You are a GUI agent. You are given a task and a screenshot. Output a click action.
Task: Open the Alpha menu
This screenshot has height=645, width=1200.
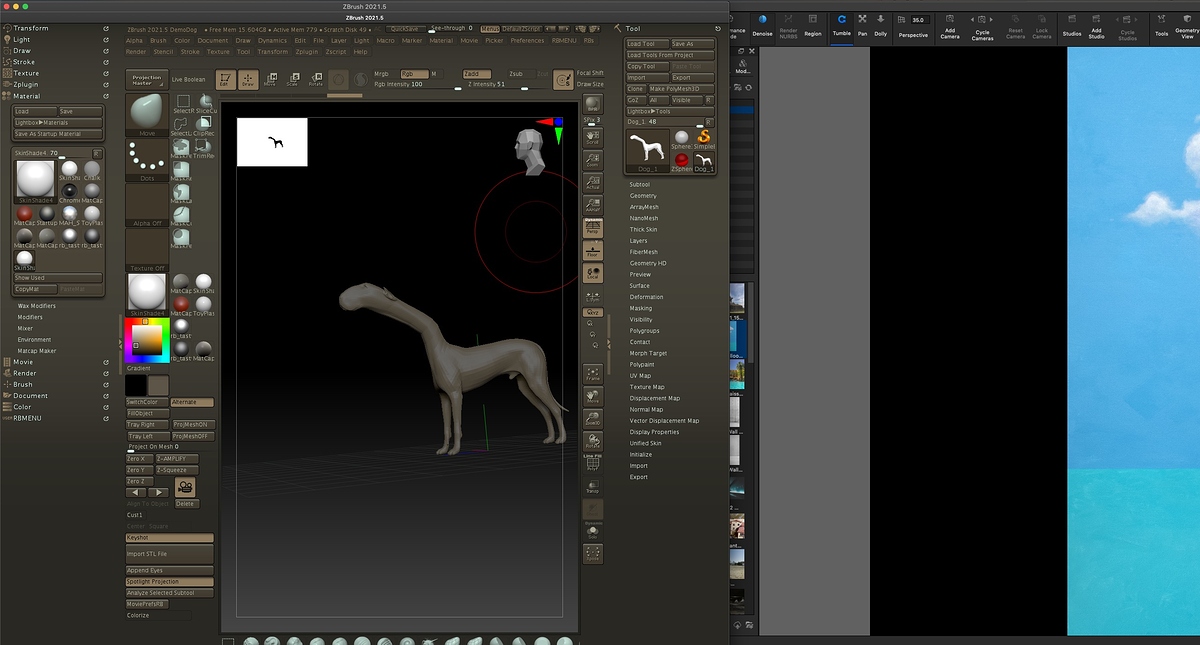[x=134, y=40]
